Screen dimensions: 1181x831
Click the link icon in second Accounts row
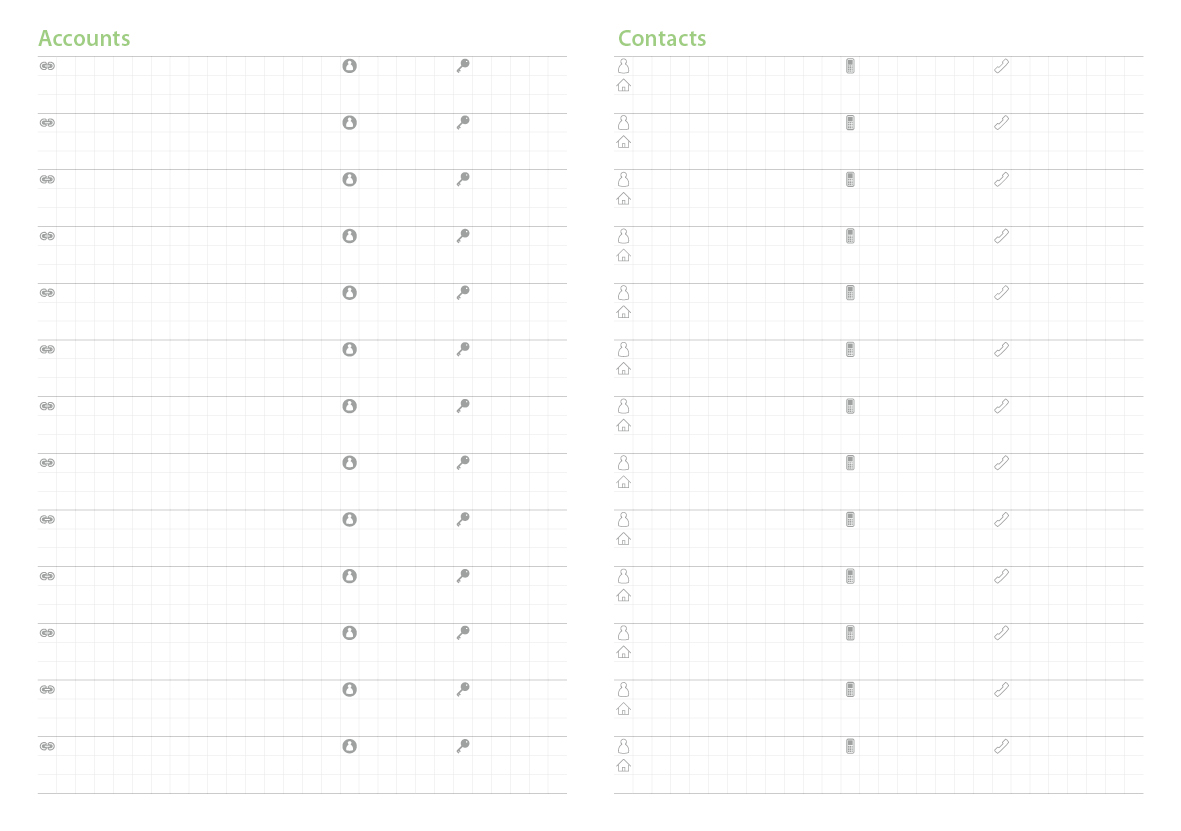pos(47,123)
